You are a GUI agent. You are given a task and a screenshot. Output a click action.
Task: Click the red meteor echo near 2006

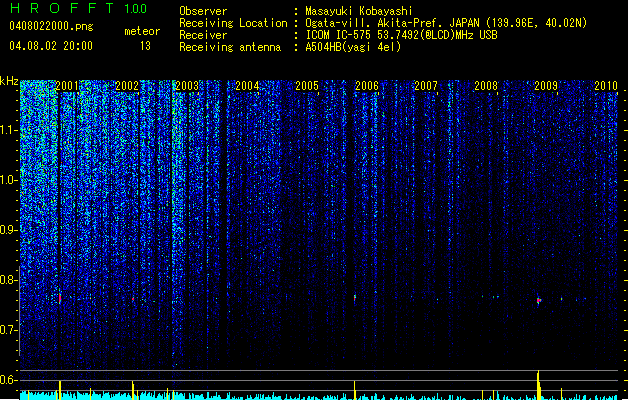coord(355,298)
